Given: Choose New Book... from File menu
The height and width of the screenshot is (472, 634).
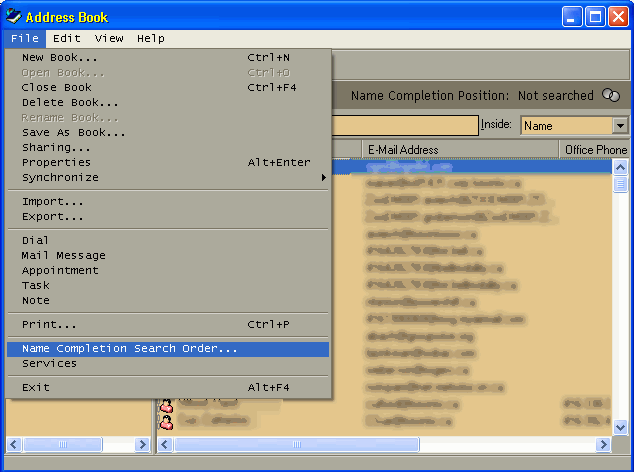Looking at the screenshot, I should [168, 57].
